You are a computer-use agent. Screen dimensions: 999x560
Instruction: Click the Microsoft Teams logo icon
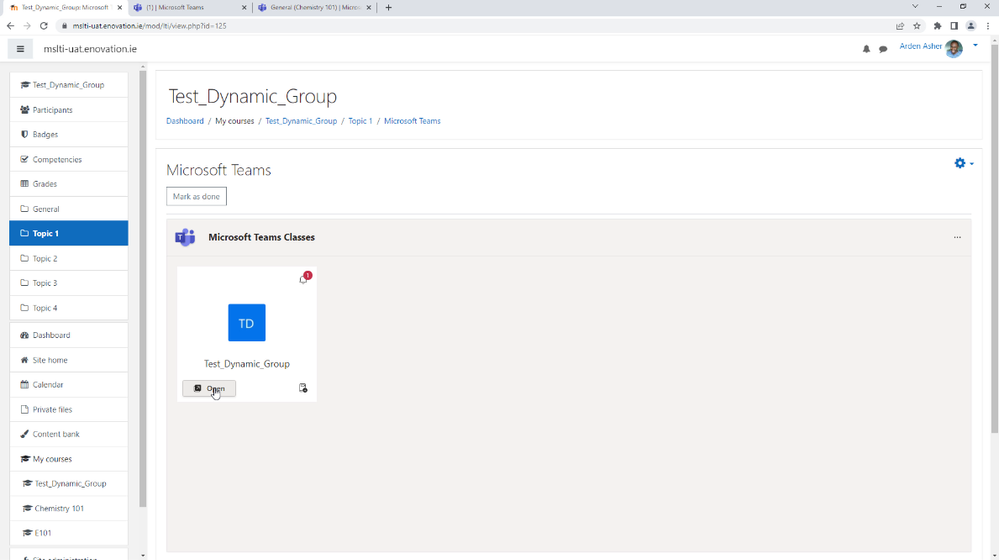click(x=185, y=237)
